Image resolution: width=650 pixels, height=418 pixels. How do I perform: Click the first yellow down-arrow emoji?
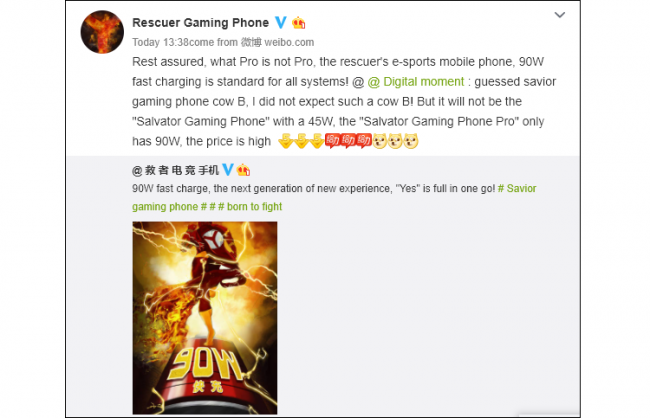point(286,141)
